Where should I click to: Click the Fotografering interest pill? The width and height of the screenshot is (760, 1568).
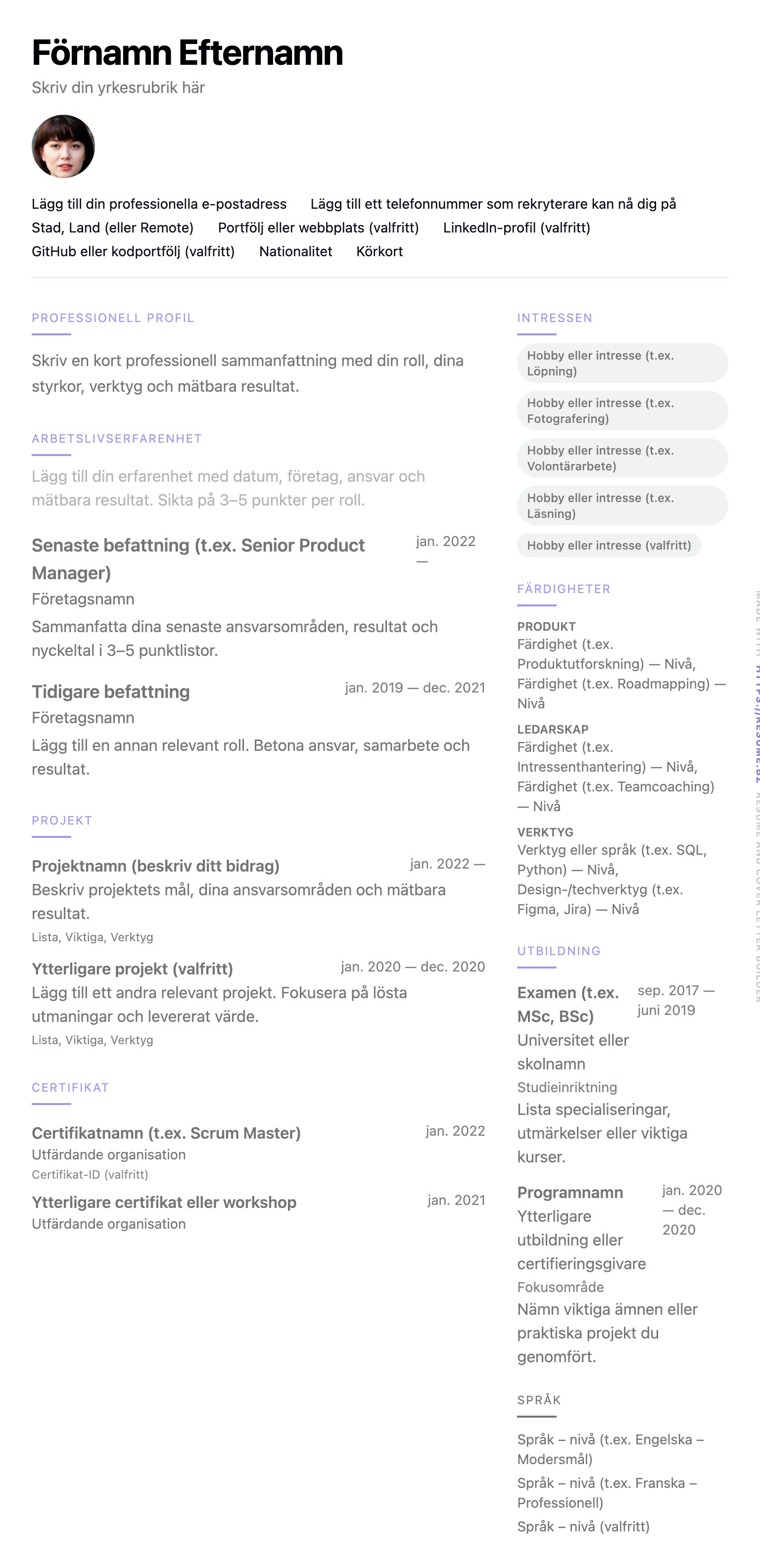(x=622, y=411)
